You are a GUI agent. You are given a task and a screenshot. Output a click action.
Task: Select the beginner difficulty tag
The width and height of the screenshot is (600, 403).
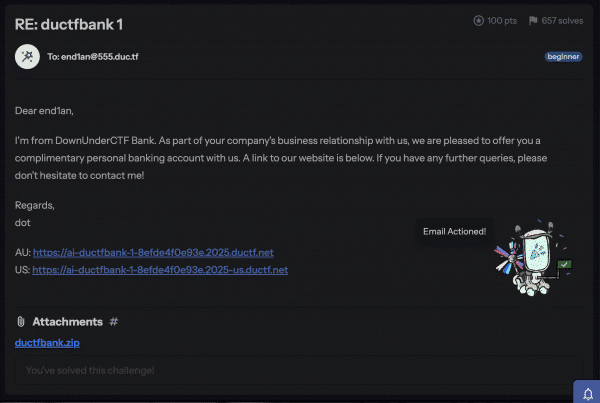pos(563,57)
